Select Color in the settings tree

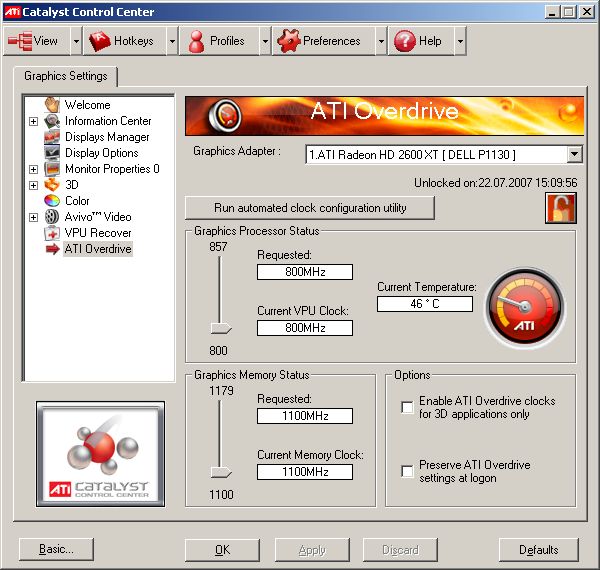77,201
